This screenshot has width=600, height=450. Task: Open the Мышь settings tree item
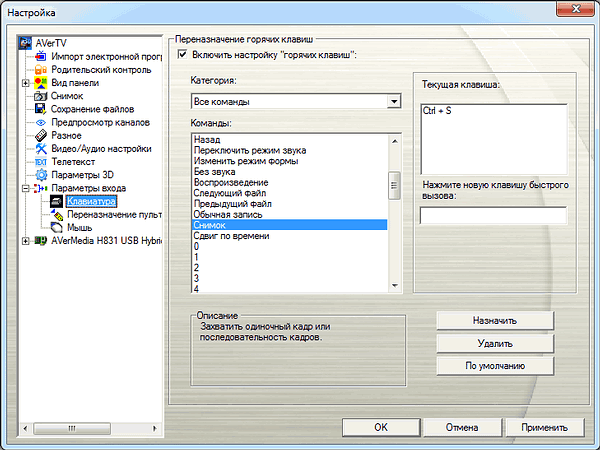click(80, 227)
